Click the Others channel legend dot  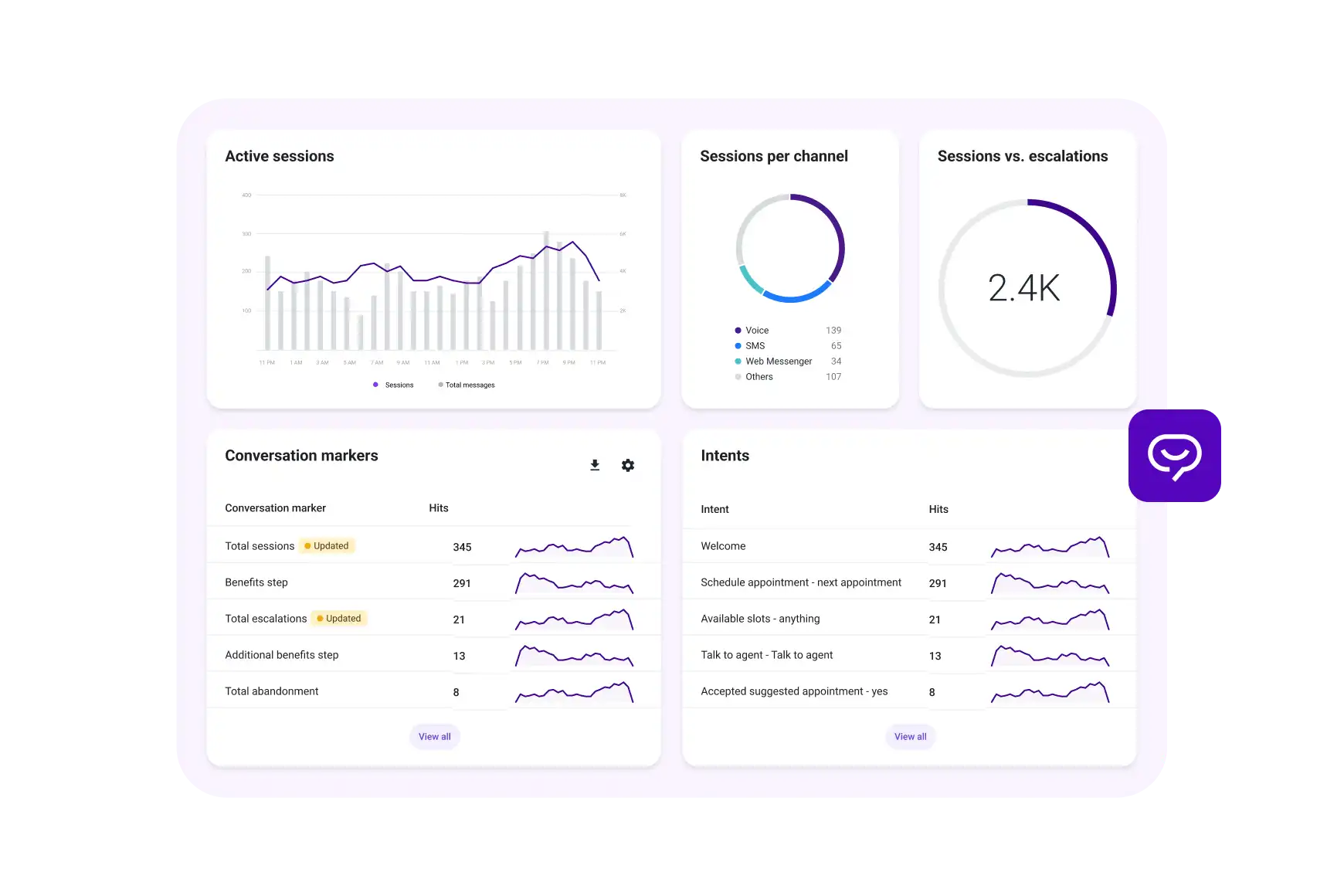738,376
